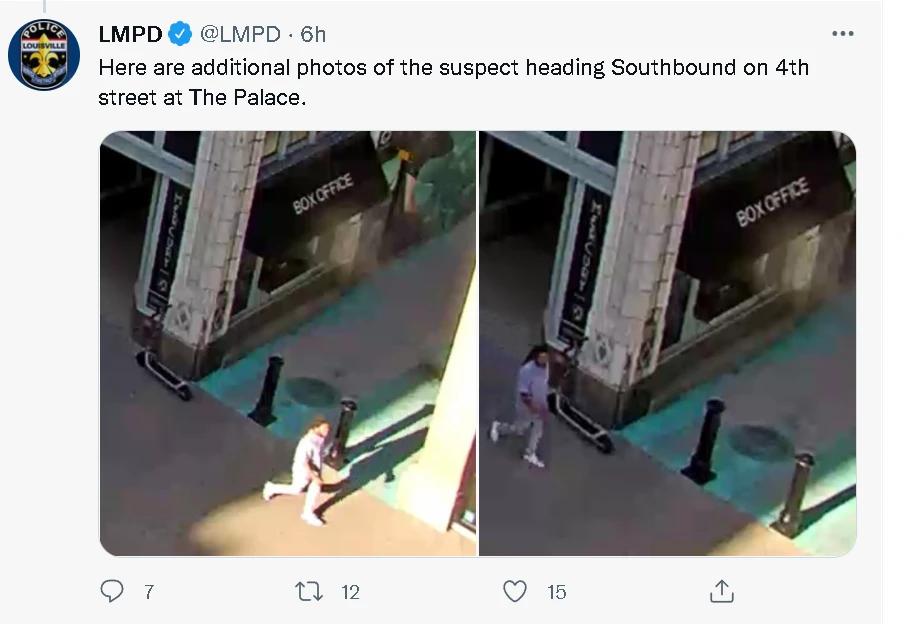Click the 6h timestamp

[x=313, y=34]
